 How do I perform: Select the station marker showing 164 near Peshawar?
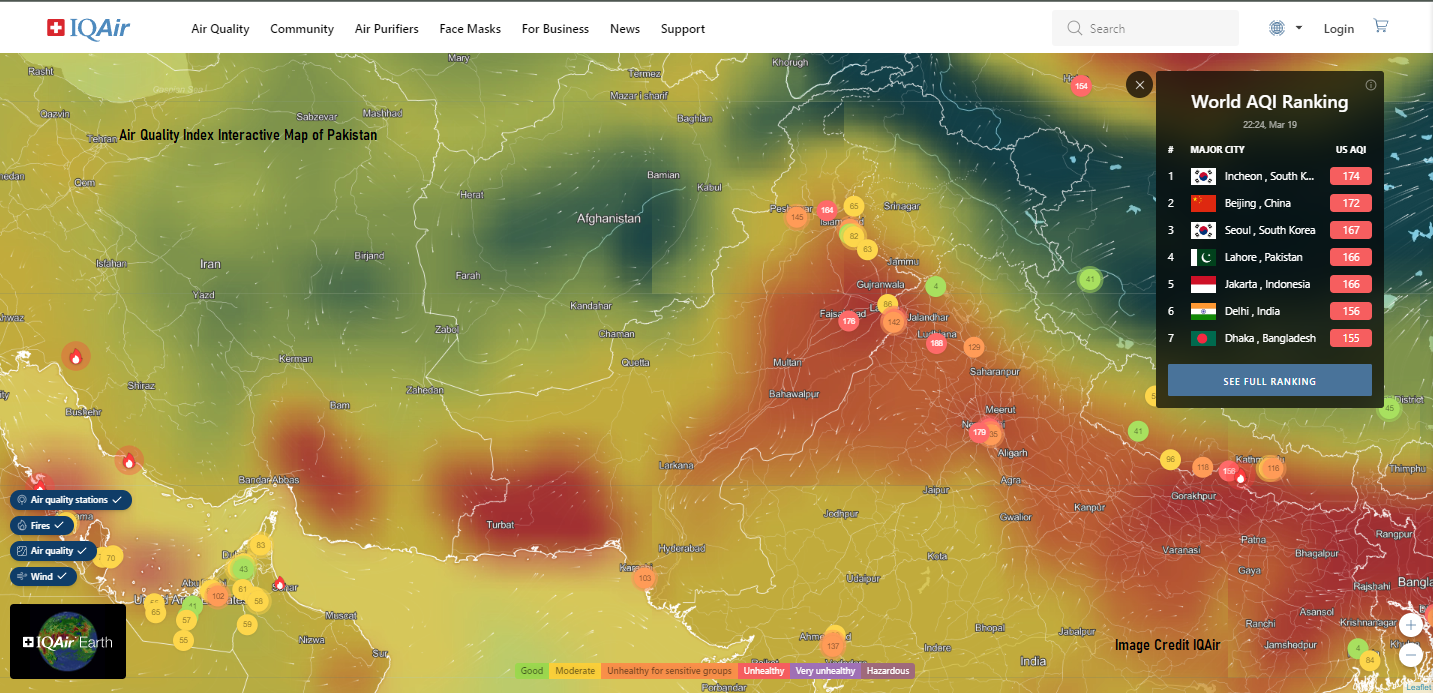[x=826, y=210]
